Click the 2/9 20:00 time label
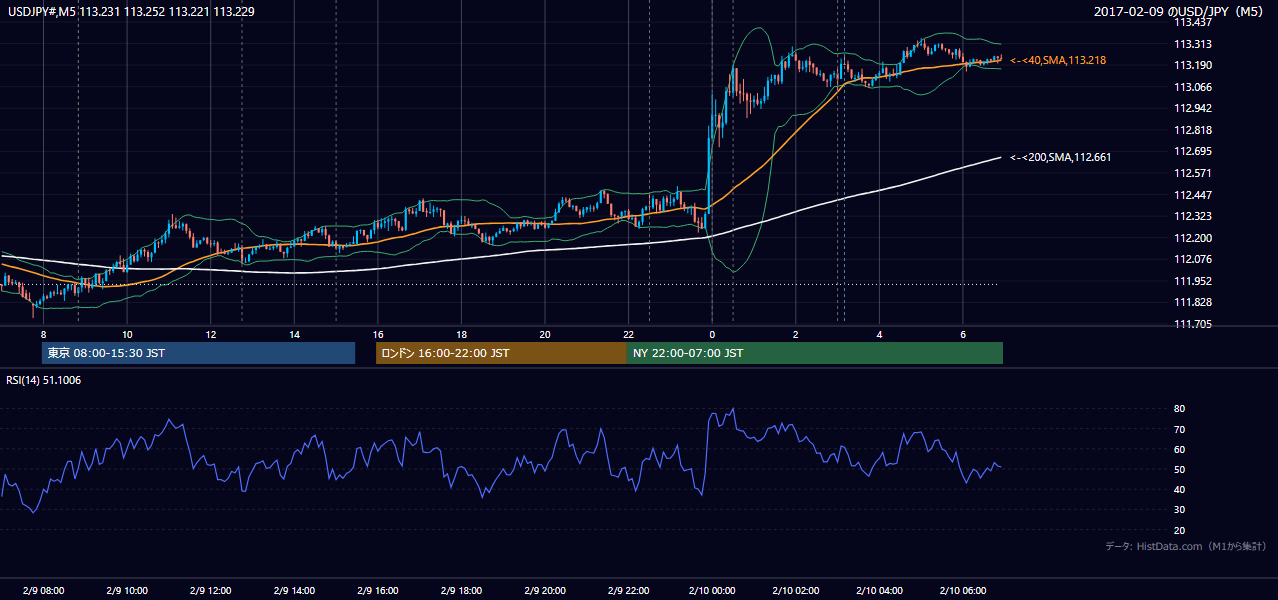 click(544, 590)
